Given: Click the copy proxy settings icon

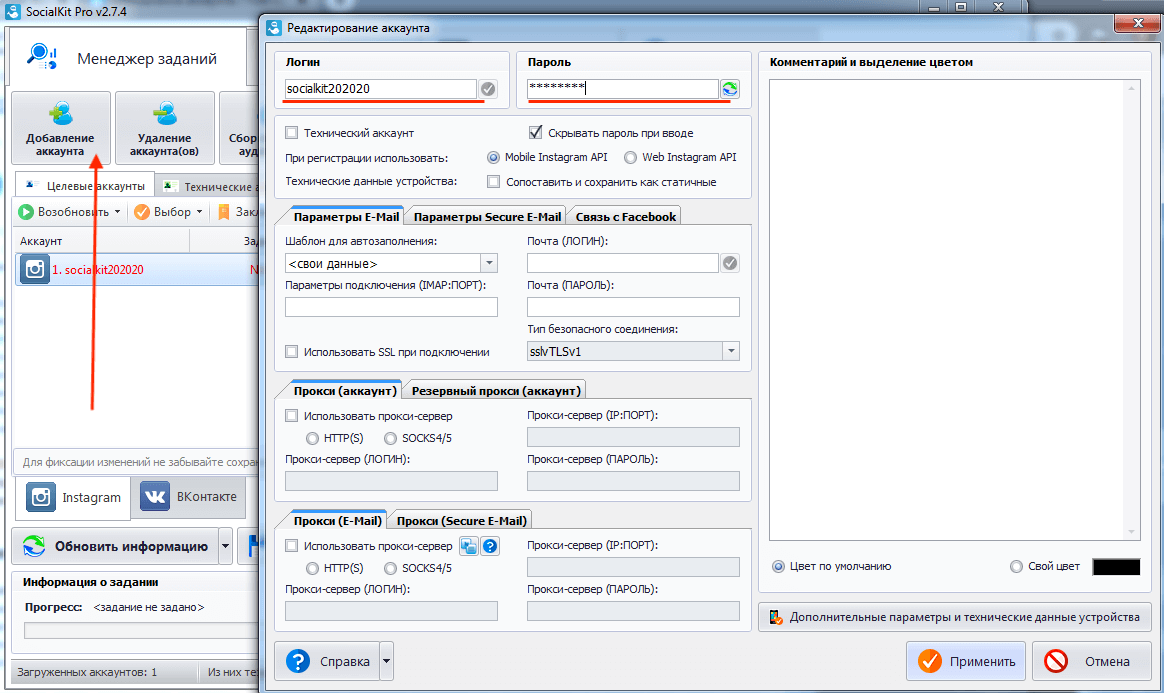Looking at the screenshot, I should 468,547.
